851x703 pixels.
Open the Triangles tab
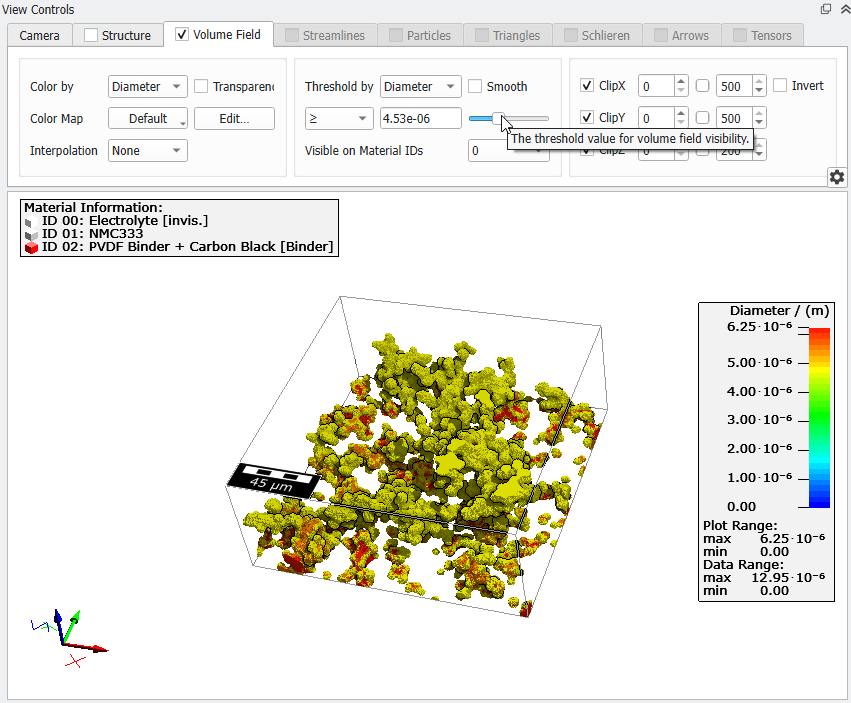tap(507, 35)
